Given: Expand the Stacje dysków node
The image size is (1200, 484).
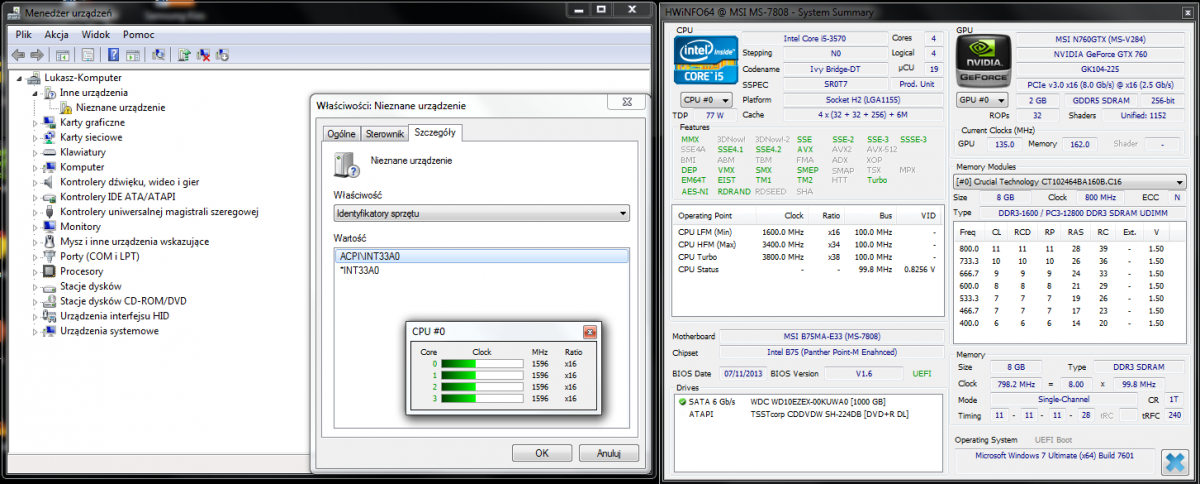Looking at the screenshot, I should point(36,286).
